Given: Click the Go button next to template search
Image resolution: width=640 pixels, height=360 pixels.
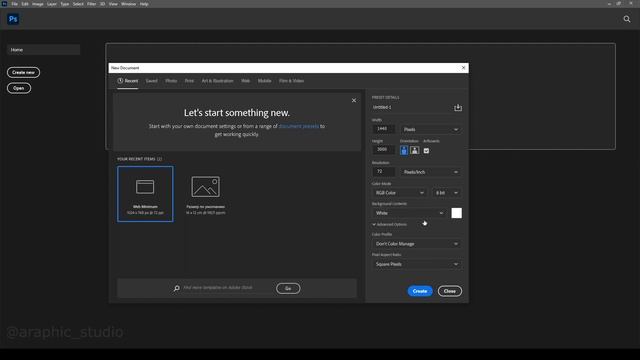Looking at the screenshot, I should point(288,289).
